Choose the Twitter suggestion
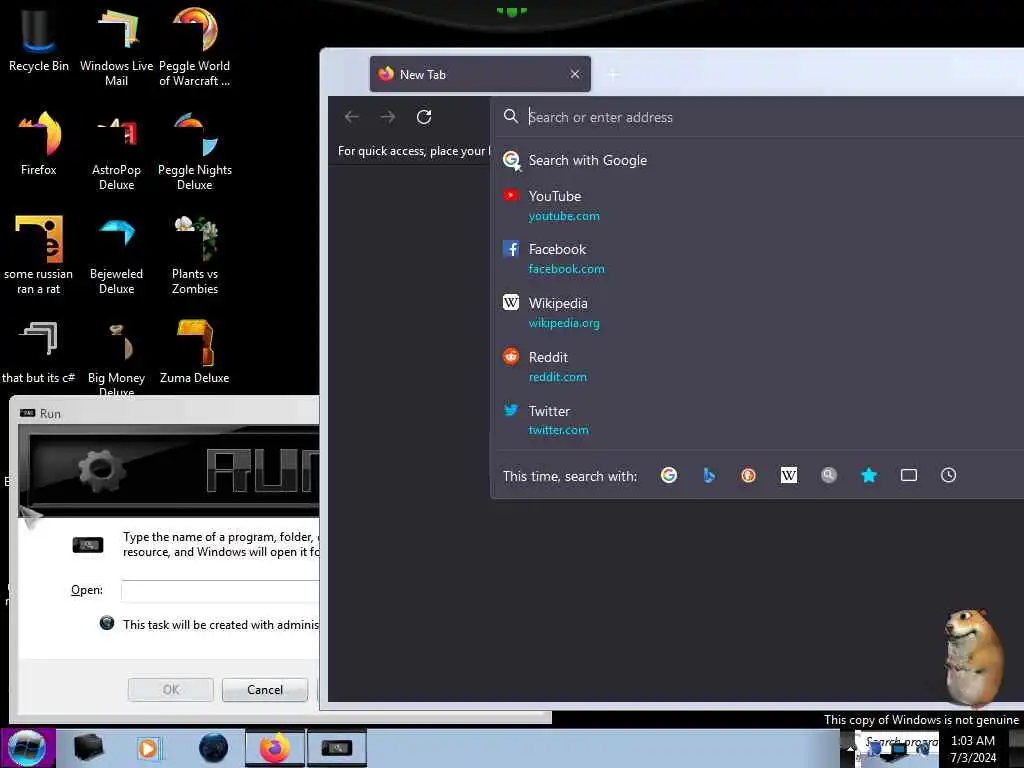This screenshot has width=1024, height=768. pyautogui.click(x=758, y=420)
